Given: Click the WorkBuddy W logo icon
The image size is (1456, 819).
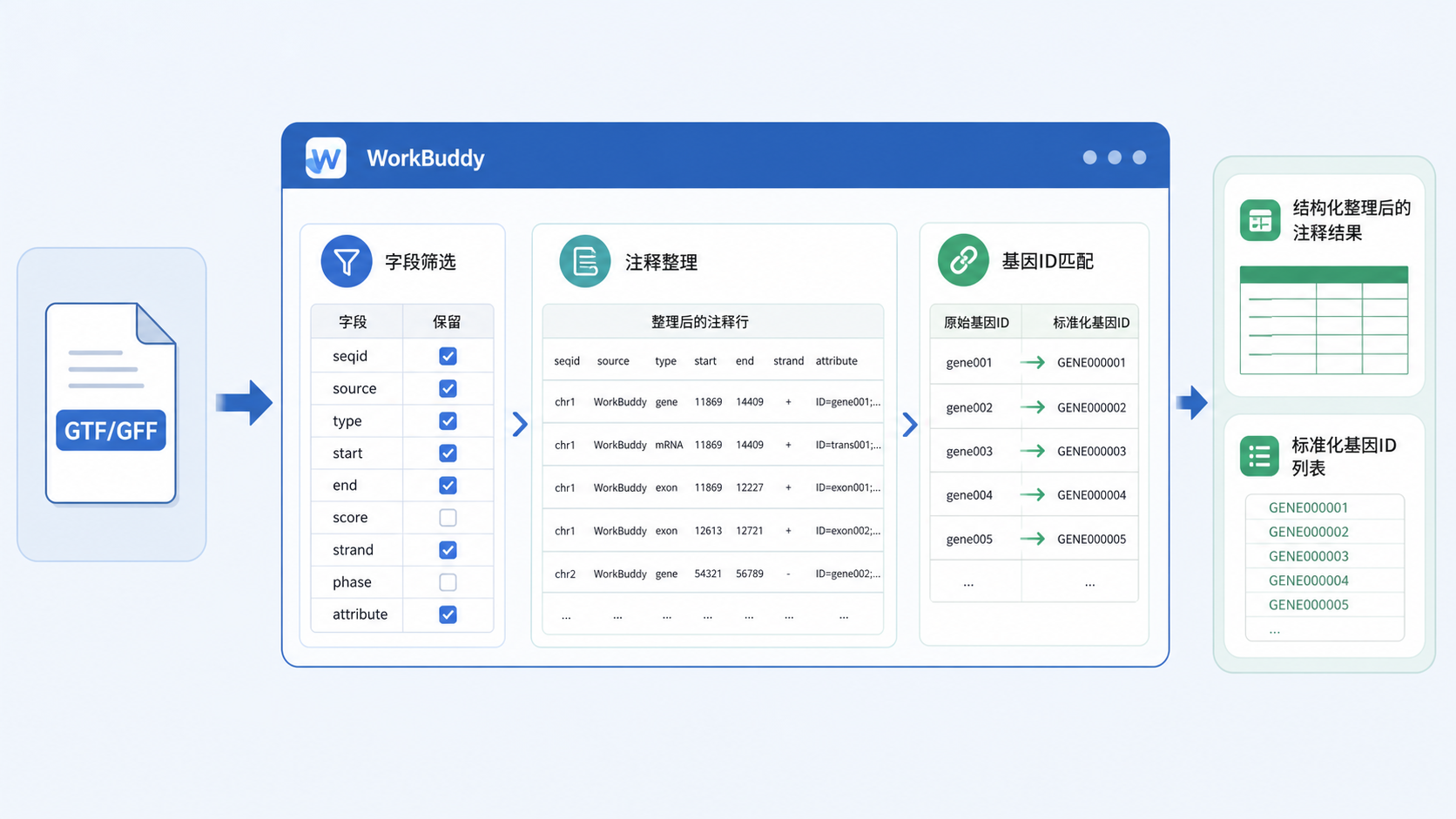Looking at the screenshot, I should 326,158.
